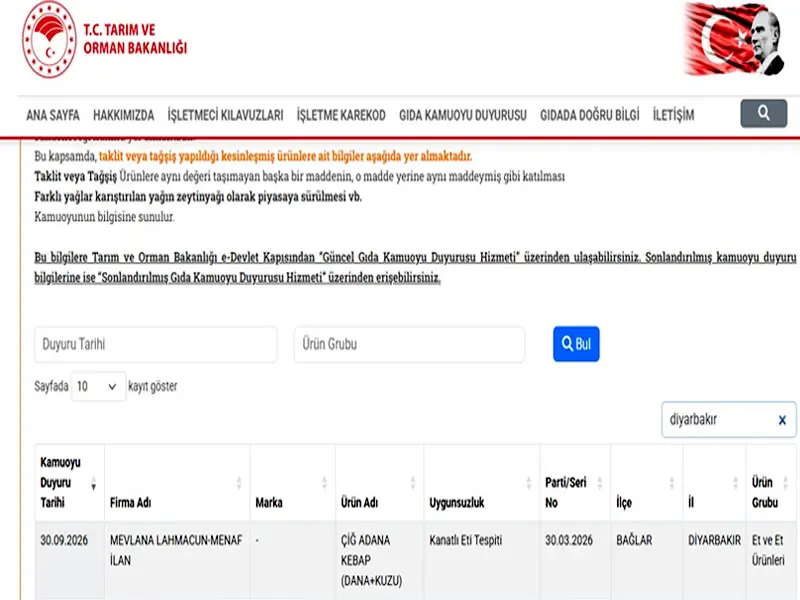Focus the Ürün Grubu input field

coord(409,344)
